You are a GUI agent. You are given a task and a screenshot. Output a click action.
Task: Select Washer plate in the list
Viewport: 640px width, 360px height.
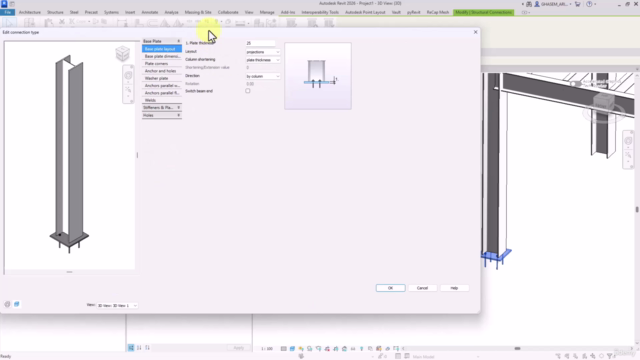[162, 78]
